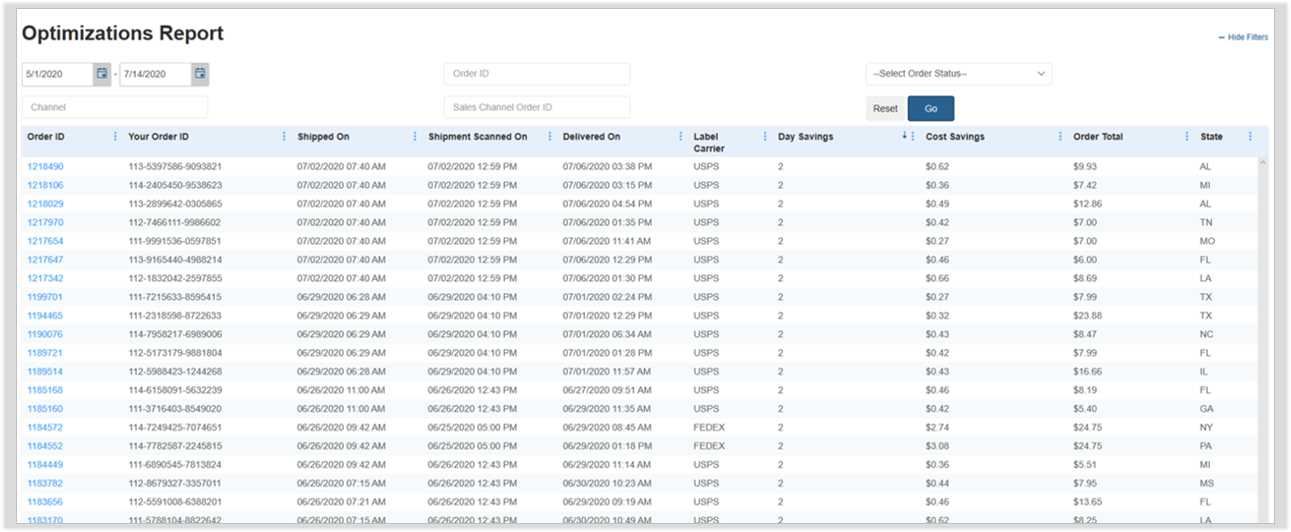
Task: Open order 1217342 link
Action: point(45,278)
